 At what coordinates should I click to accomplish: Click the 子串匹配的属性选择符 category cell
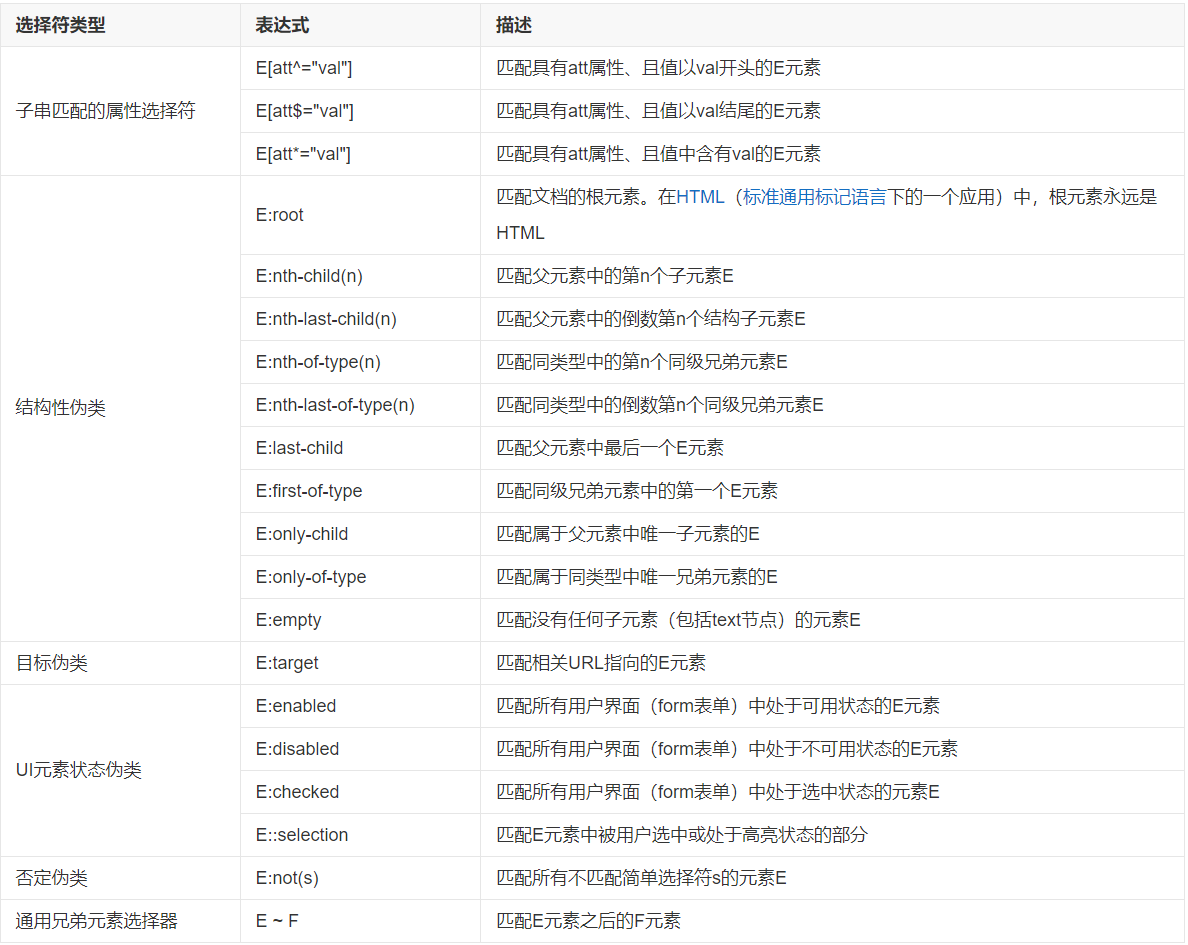point(105,111)
